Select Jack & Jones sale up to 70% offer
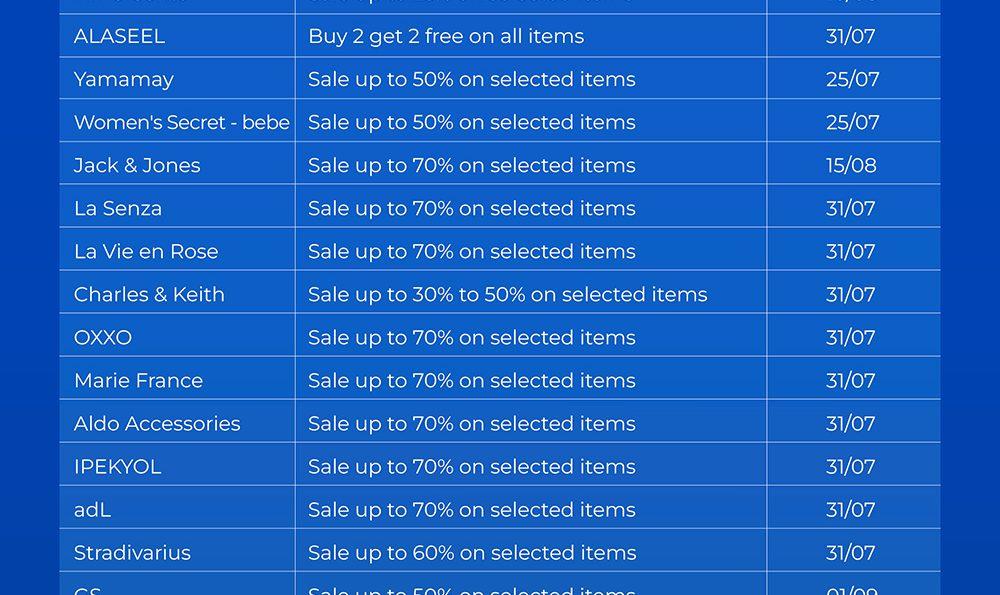 [x=471, y=166]
